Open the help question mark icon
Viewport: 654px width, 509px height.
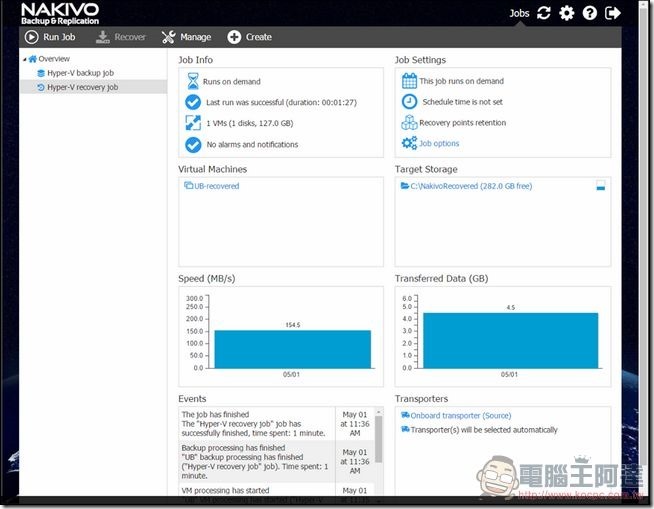pyautogui.click(x=589, y=13)
